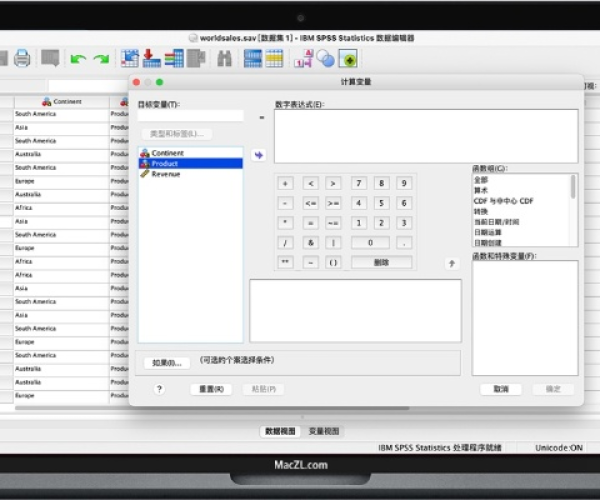Click the Print toolbar icon
This screenshot has width=600, height=500.
coord(22,58)
